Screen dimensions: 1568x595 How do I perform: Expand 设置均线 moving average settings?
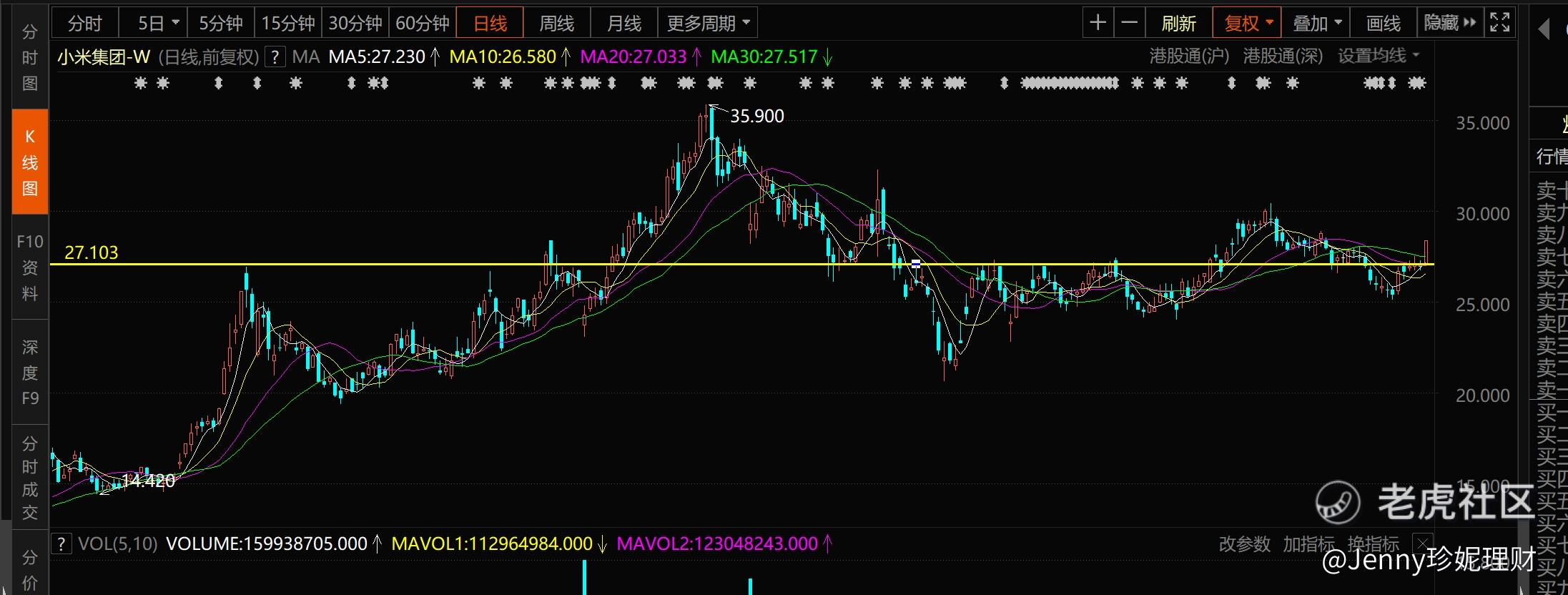(x=1379, y=56)
